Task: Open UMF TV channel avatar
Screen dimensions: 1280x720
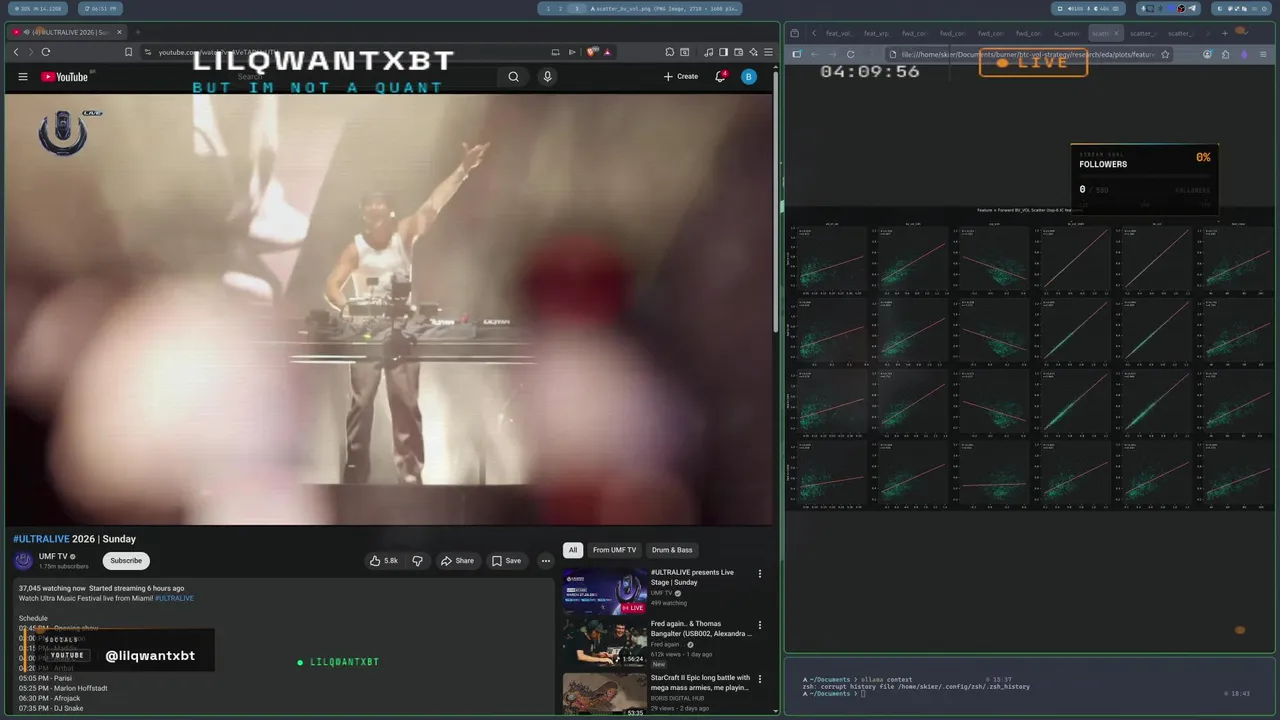Action: click(x=23, y=561)
